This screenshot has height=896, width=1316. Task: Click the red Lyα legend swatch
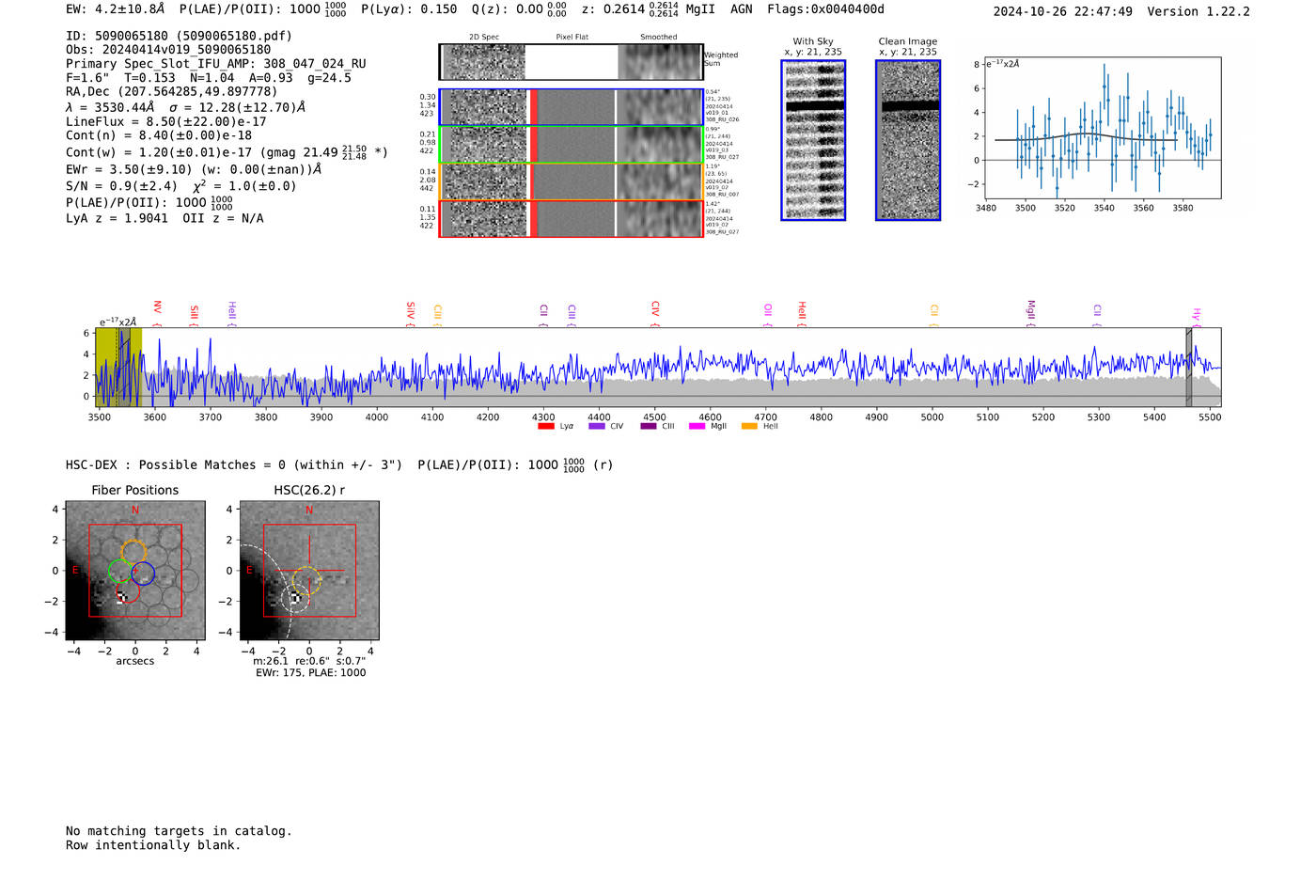545,427
